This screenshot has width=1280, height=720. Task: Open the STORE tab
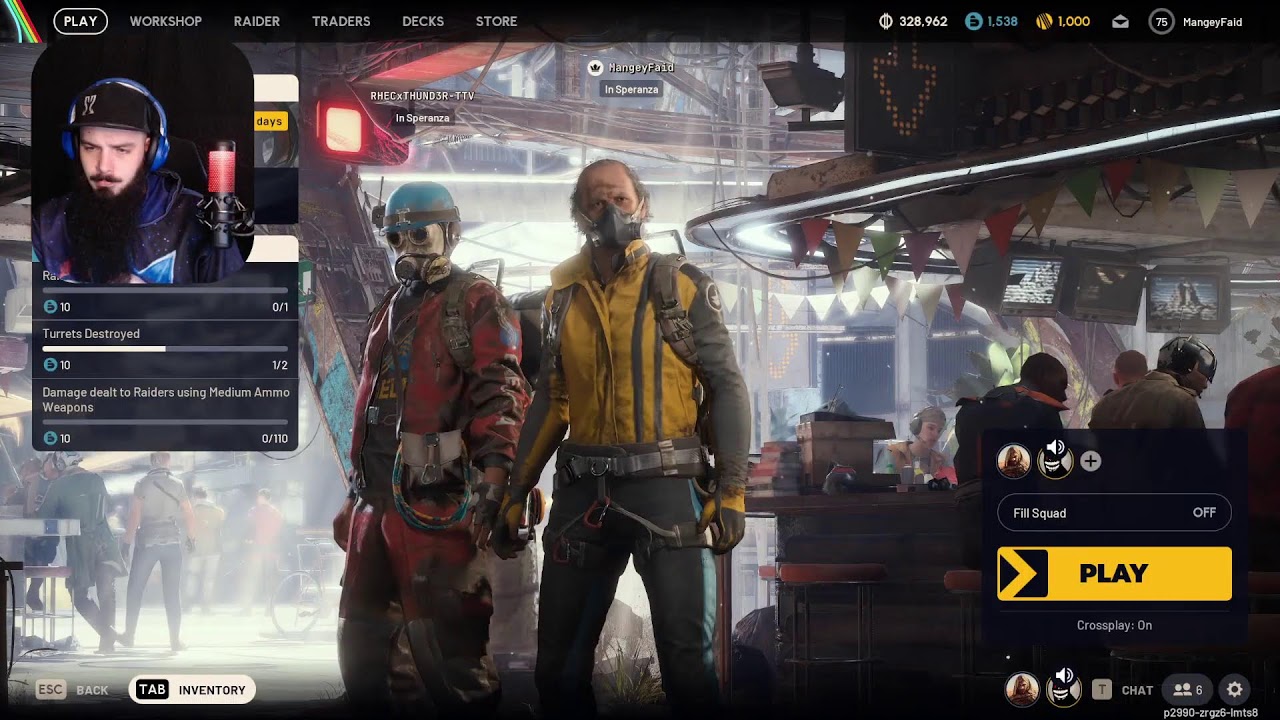coord(497,21)
